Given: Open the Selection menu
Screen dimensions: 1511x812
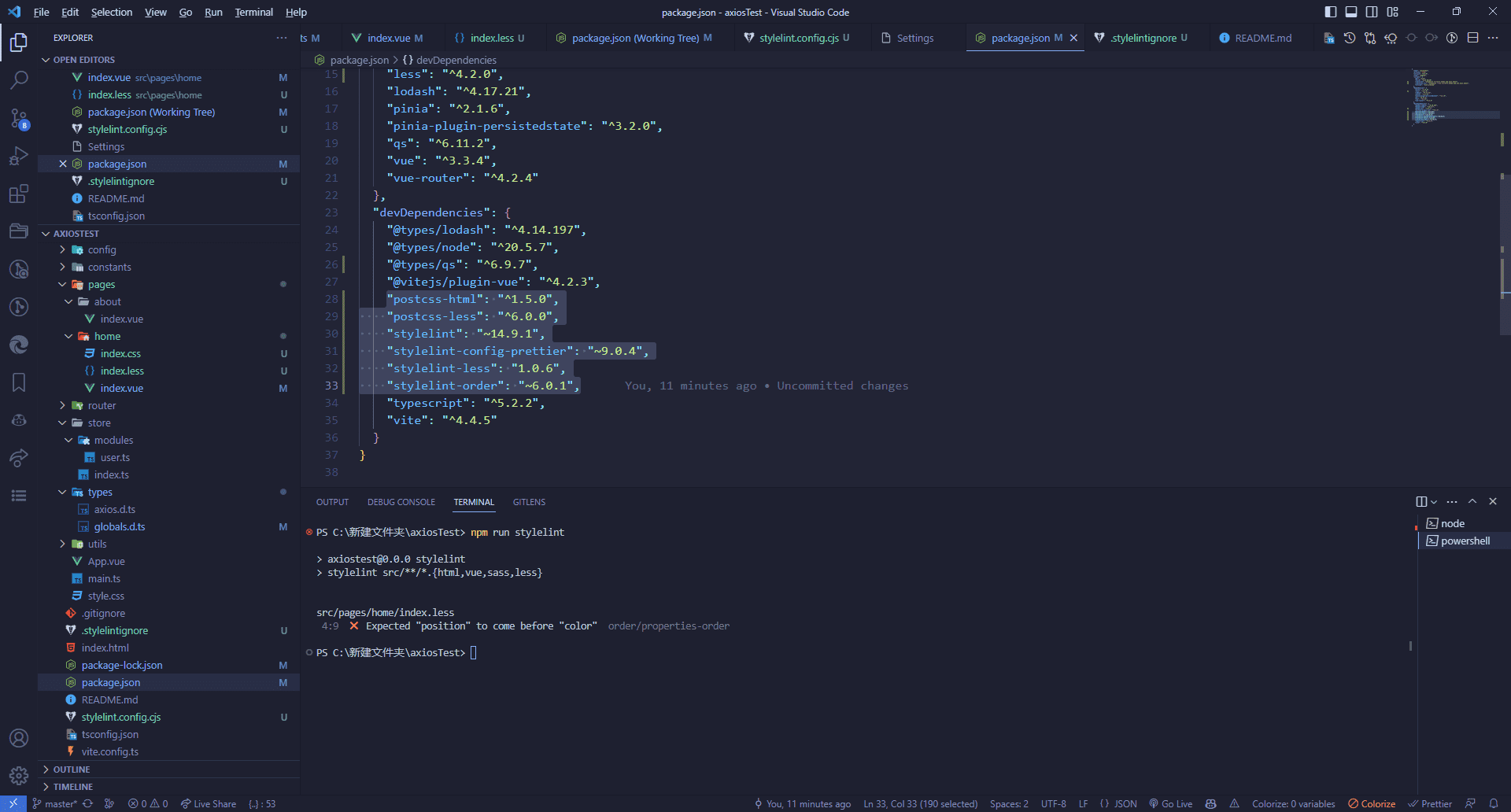Looking at the screenshot, I should (x=112, y=12).
